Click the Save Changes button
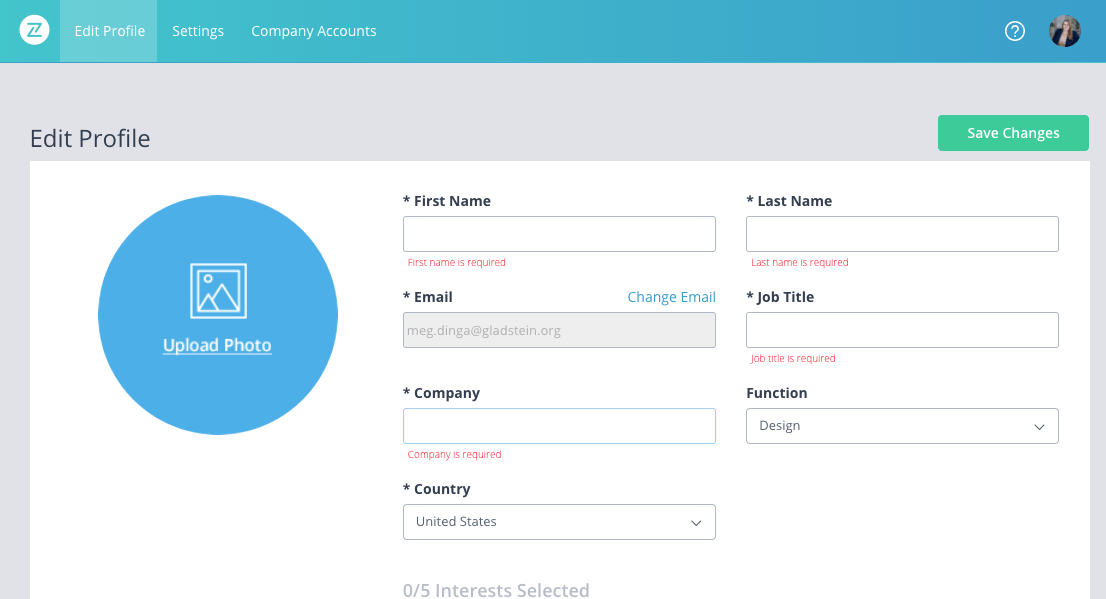This screenshot has width=1106, height=599. pos(1013,133)
